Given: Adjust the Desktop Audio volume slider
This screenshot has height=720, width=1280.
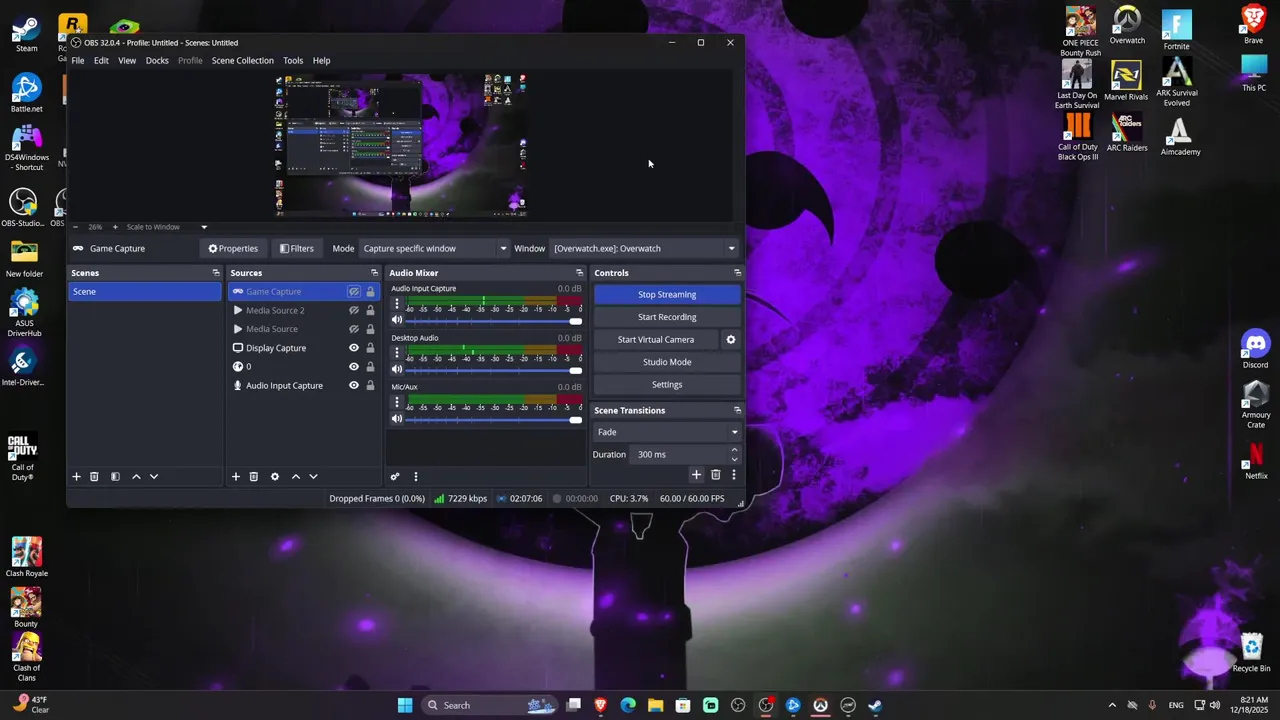Looking at the screenshot, I should (x=494, y=370).
